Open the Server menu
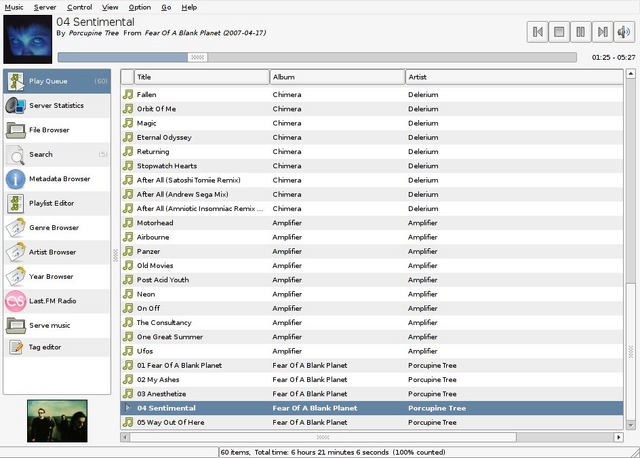 coord(45,7)
